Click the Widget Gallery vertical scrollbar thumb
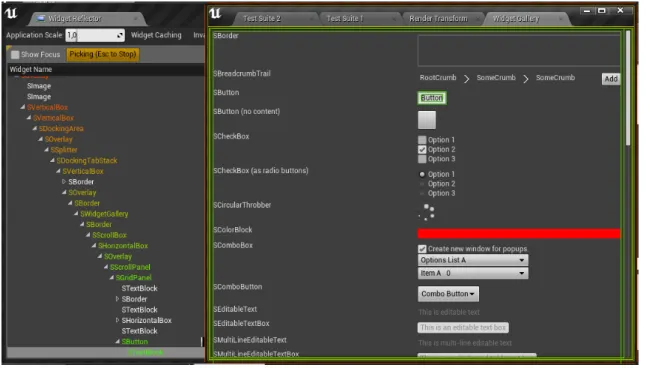The image size is (646, 368). (629, 89)
